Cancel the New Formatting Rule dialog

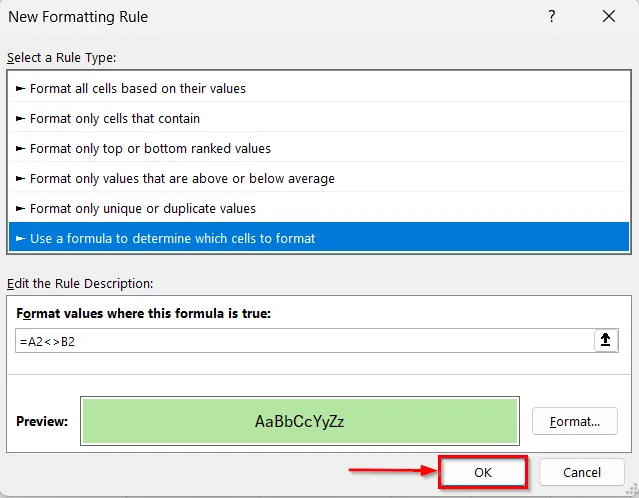[582, 472]
